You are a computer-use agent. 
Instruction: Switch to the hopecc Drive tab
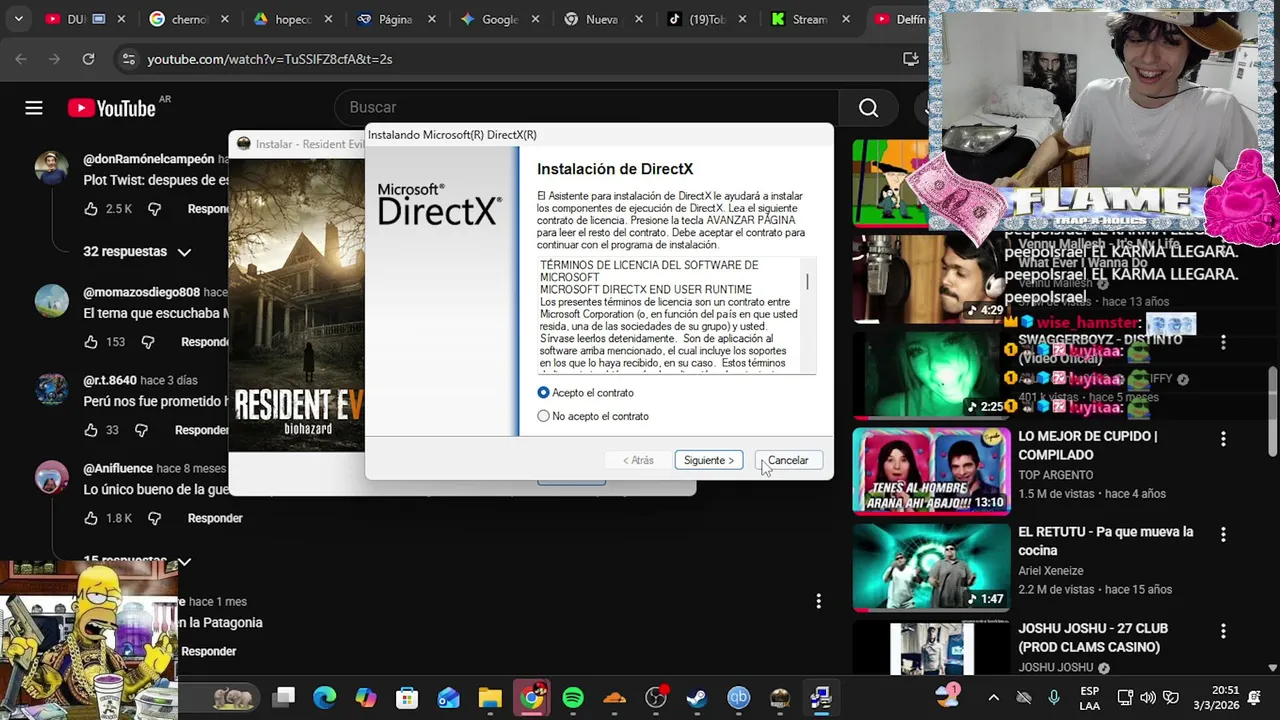(293, 19)
